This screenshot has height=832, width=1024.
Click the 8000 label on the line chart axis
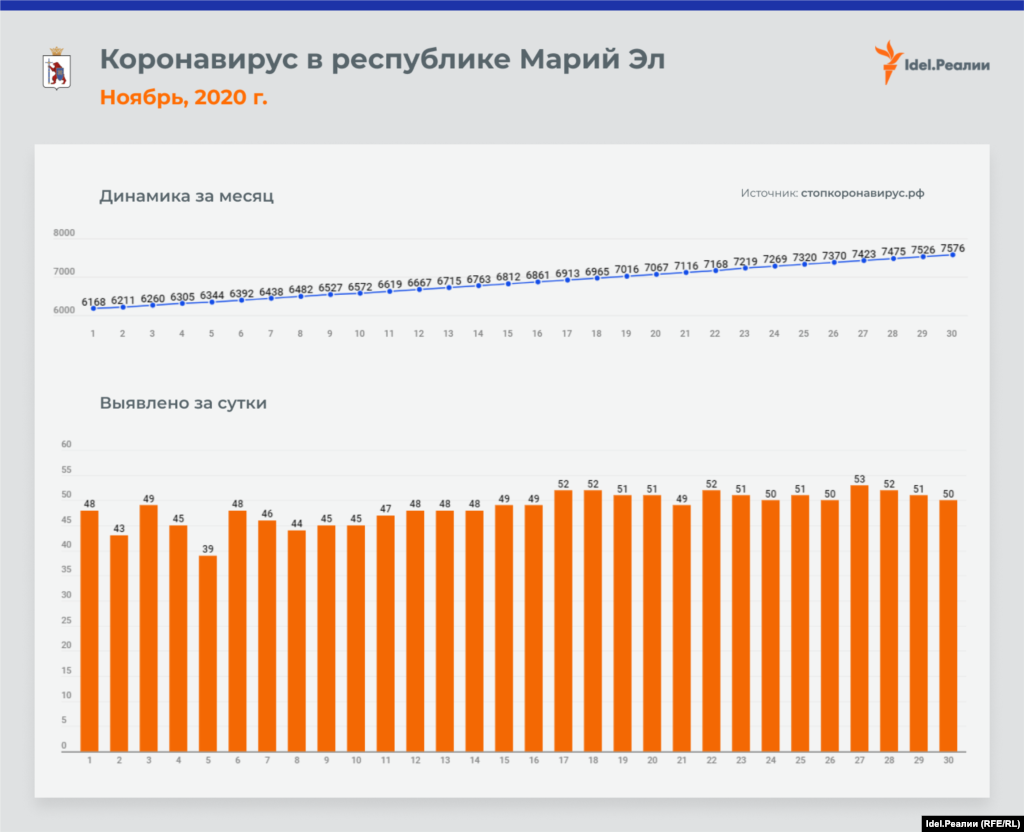(x=64, y=233)
